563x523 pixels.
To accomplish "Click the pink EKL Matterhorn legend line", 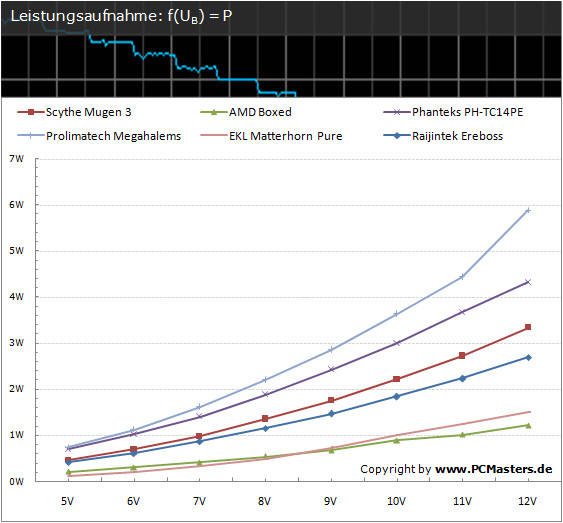I will [214, 136].
